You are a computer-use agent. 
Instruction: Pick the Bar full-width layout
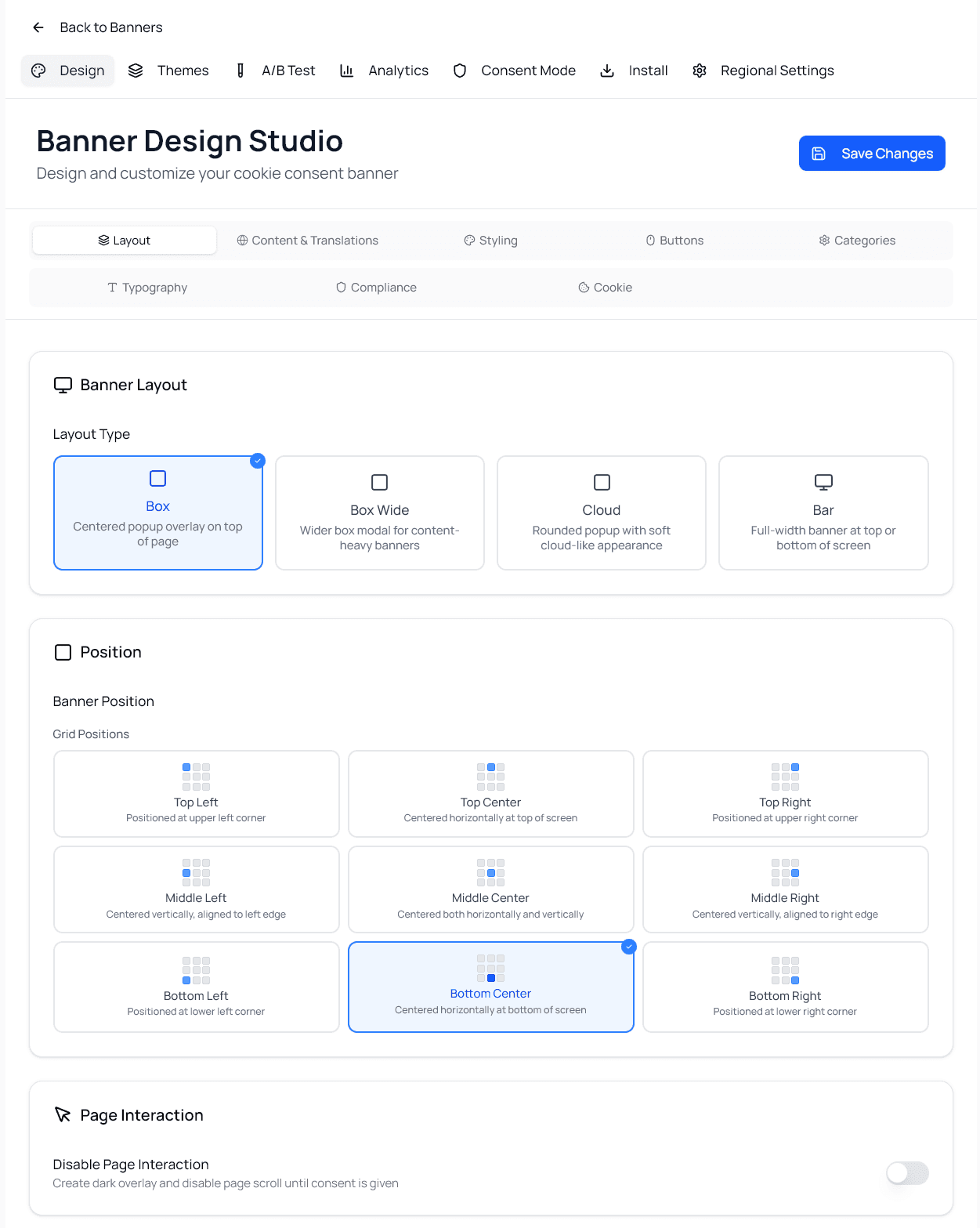823,513
